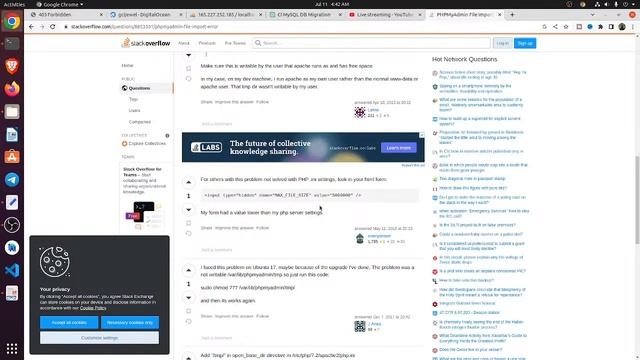The height and width of the screenshot is (360, 640).
Task: Open Ubuntu Software store icon
Action: pos(12,157)
